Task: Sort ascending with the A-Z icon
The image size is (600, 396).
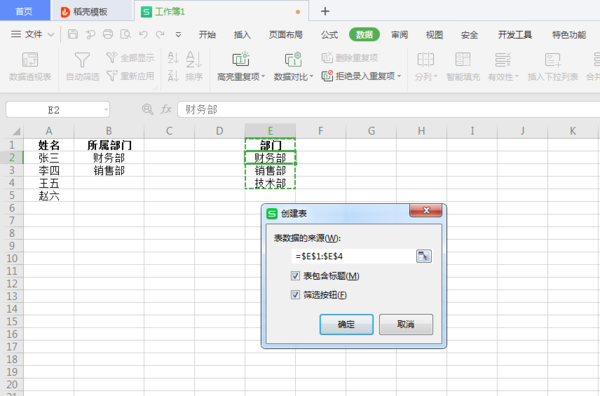Action: pyautogui.click(x=173, y=58)
